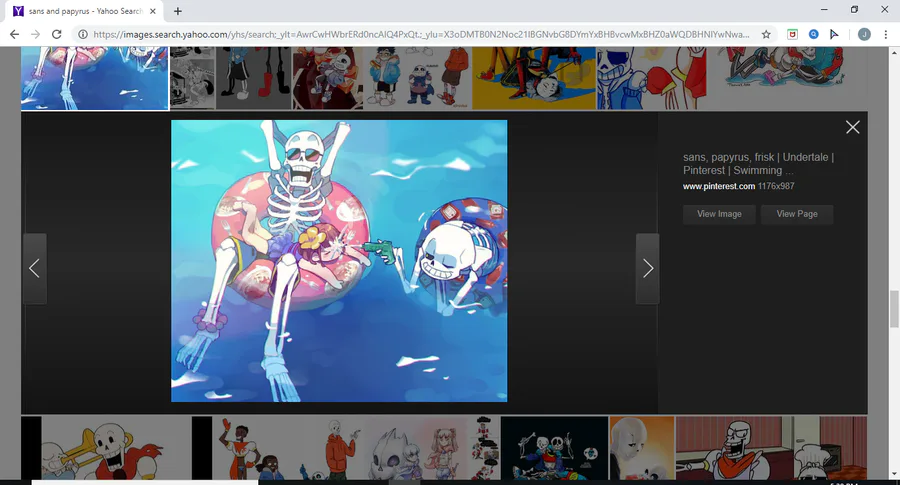The image size is (900, 485).
Task: Go back to the previous page
Action: pos(14,34)
